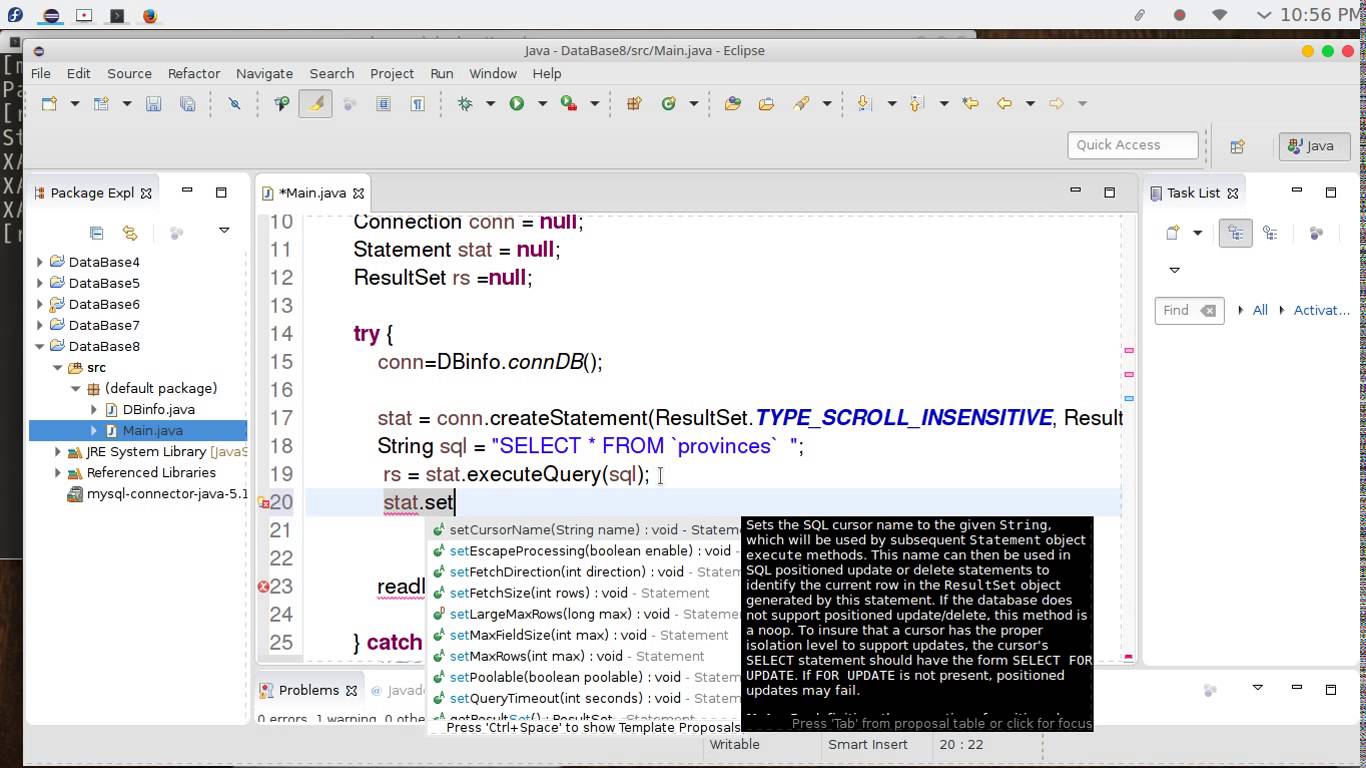The image size is (1366, 768).
Task: Expand Referenced Libraries node
Action: [x=58, y=472]
